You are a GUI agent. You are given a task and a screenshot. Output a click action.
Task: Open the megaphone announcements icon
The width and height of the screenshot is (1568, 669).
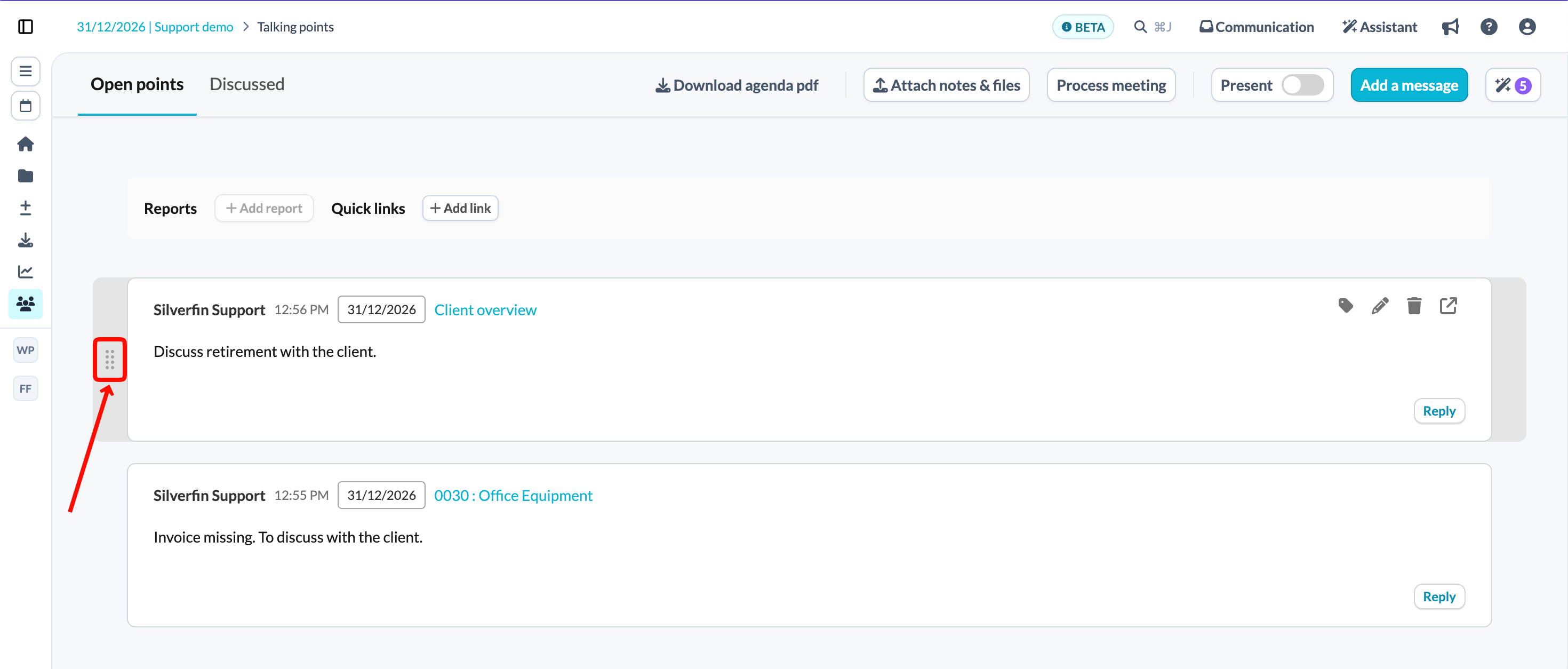click(x=1450, y=27)
